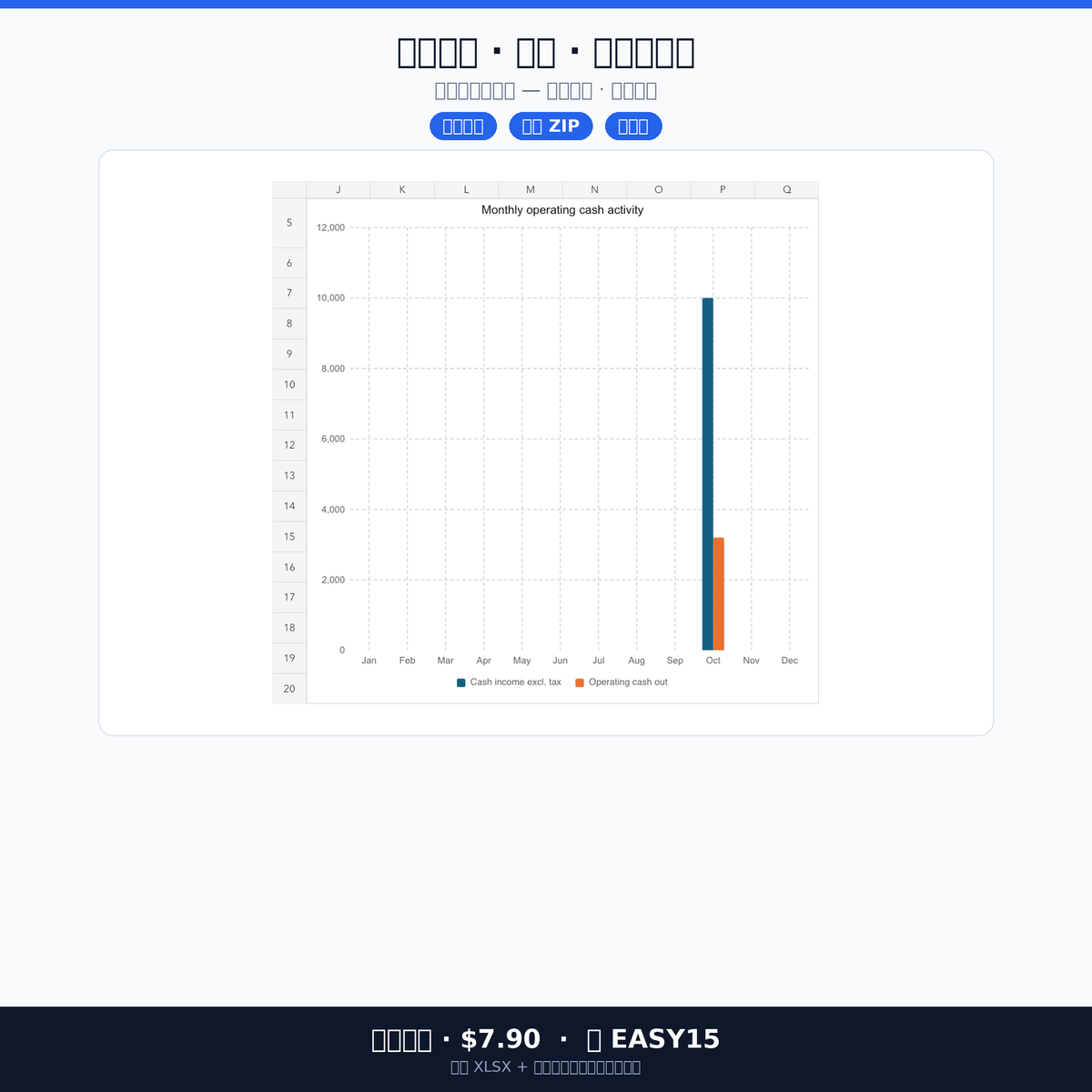Image resolution: width=1092 pixels, height=1092 pixels.
Task: Select row header 5
Action: click(x=289, y=223)
